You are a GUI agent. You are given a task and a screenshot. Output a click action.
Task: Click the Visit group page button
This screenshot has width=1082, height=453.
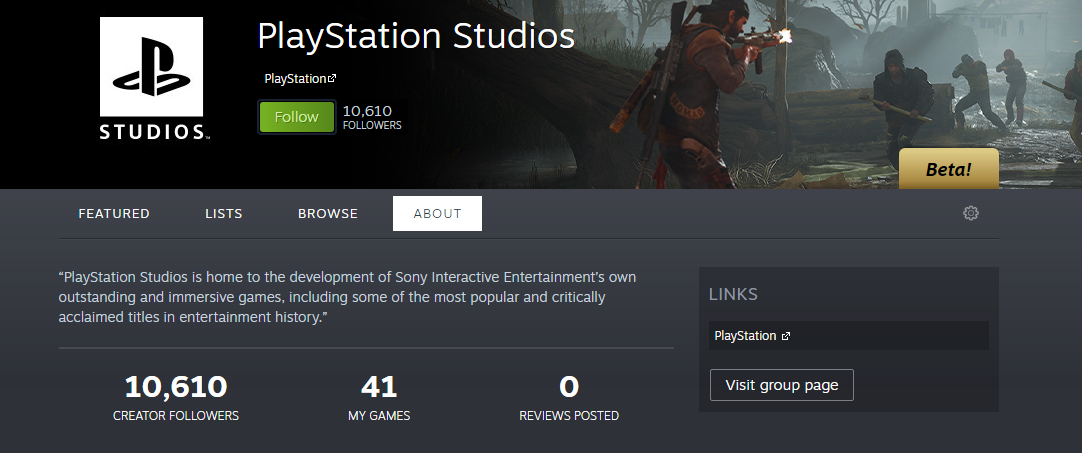(x=782, y=385)
